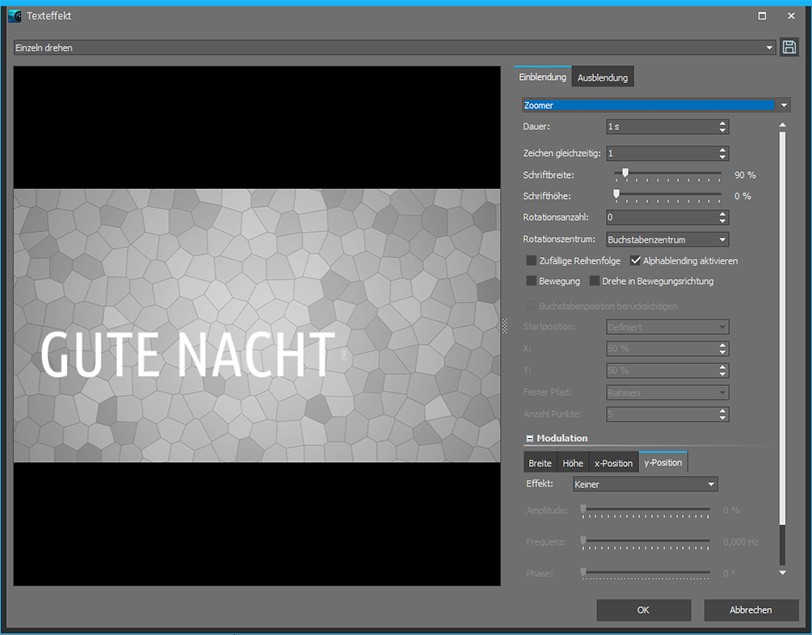Select the Breite modulation tab
Viewport: 812px width, 635px height.
(540, 463)
